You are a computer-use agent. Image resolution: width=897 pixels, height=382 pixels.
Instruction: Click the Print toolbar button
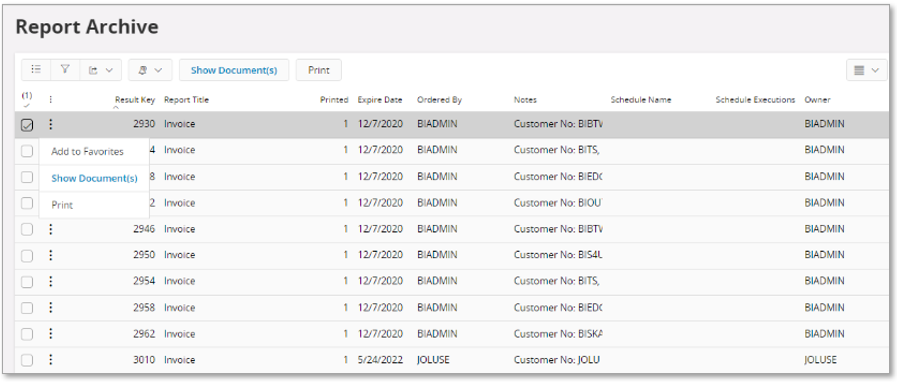319,70
